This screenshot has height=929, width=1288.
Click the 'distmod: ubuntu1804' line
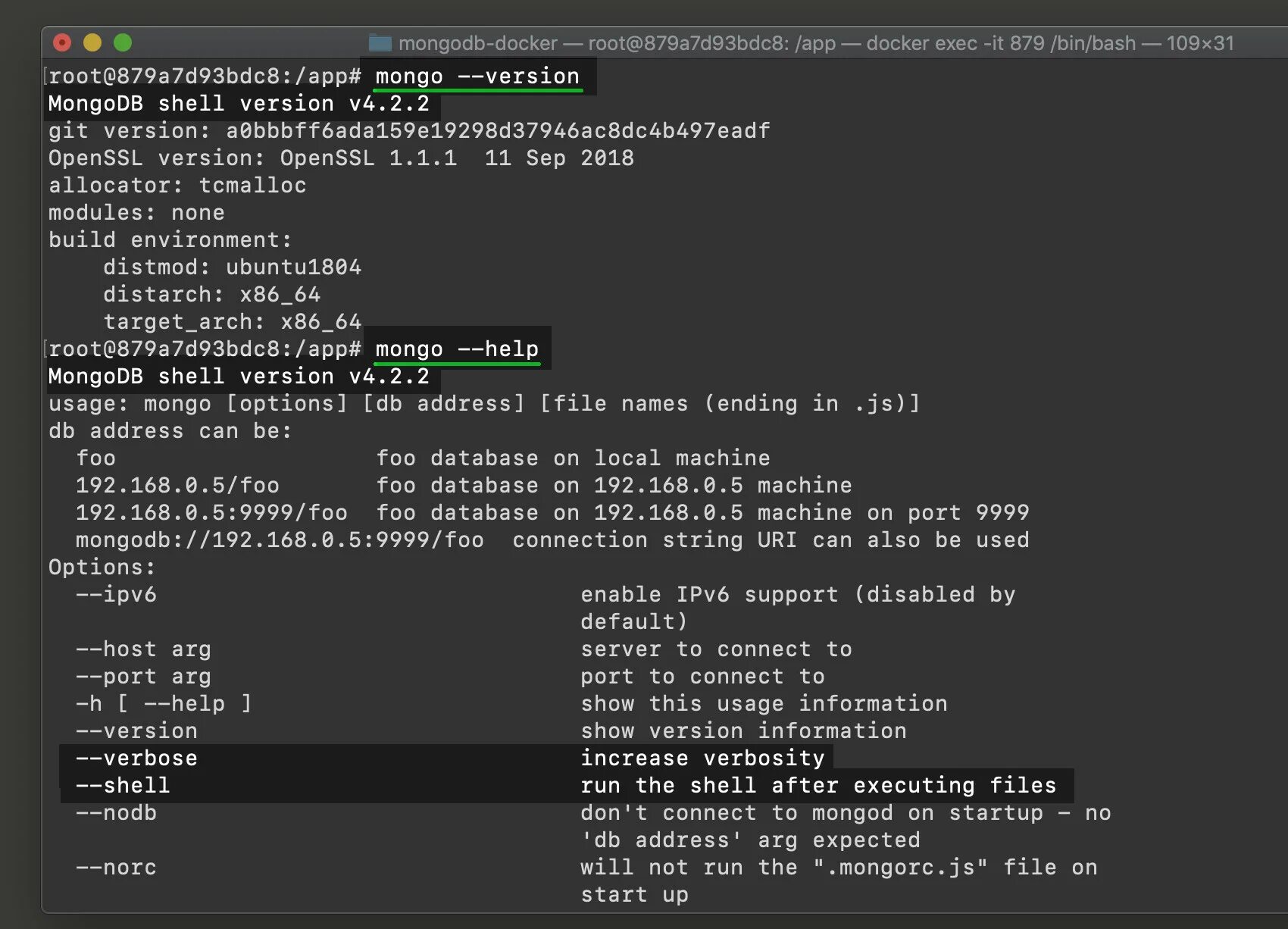(x=232, y=267)
